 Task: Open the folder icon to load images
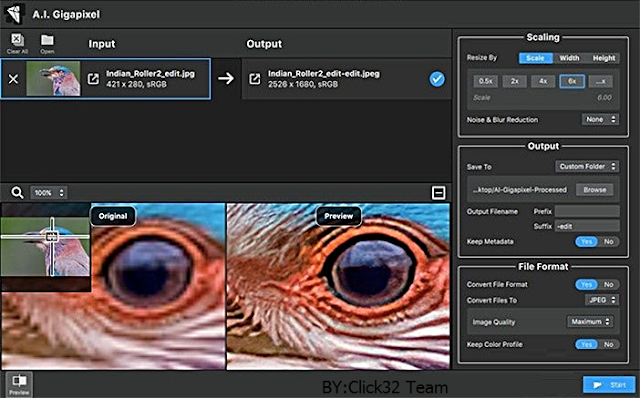(x=47, y=40)
